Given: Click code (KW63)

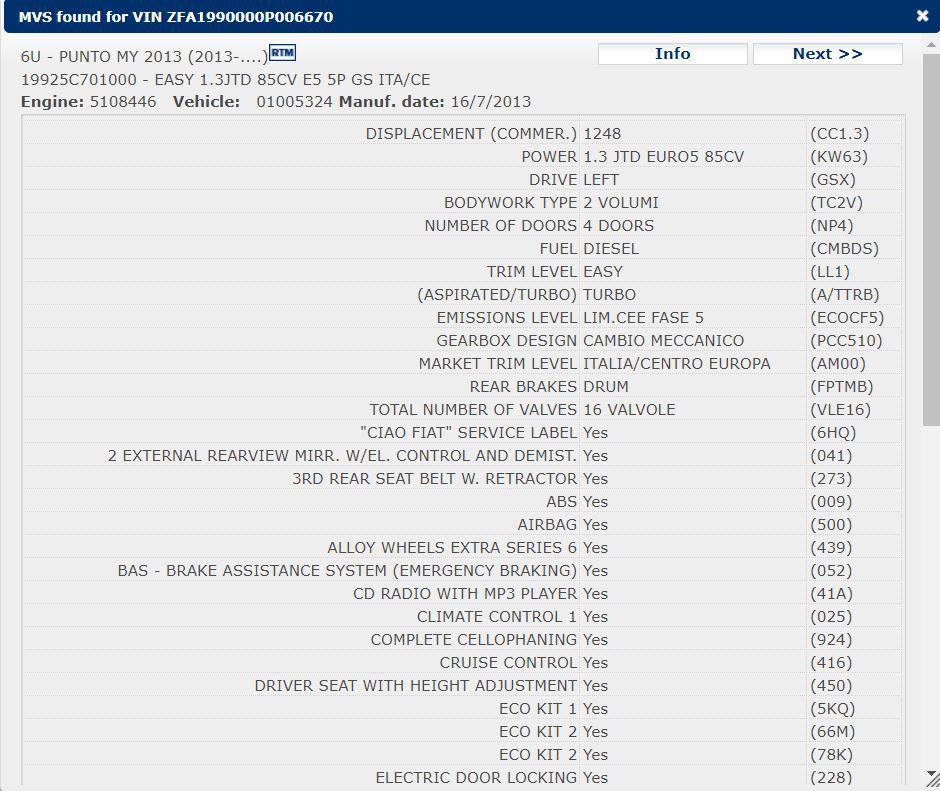Looking at the screenshot, I should point(839,157).
